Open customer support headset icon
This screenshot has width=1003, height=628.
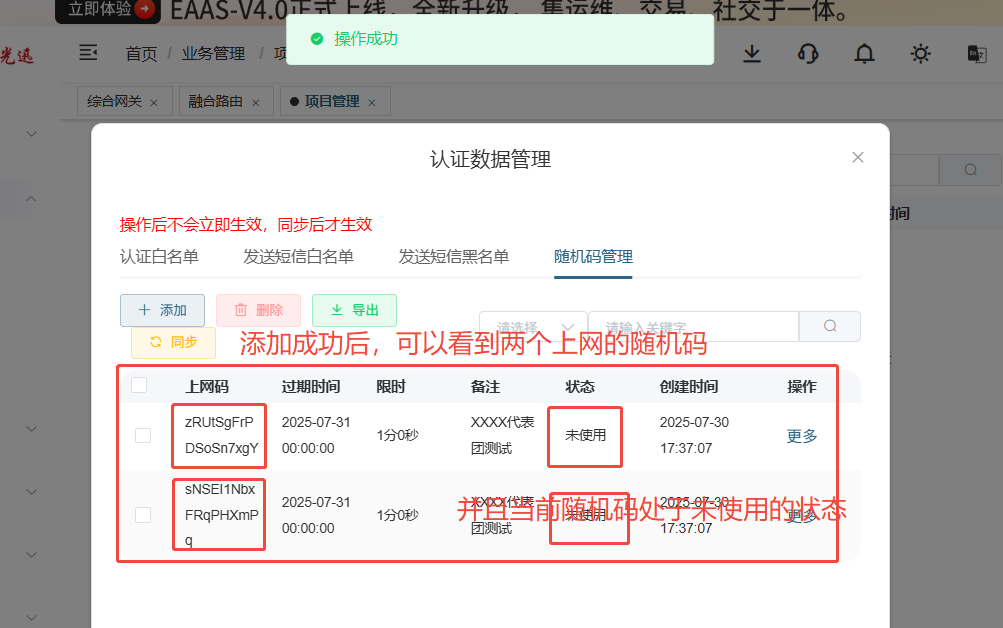point(808,53)
